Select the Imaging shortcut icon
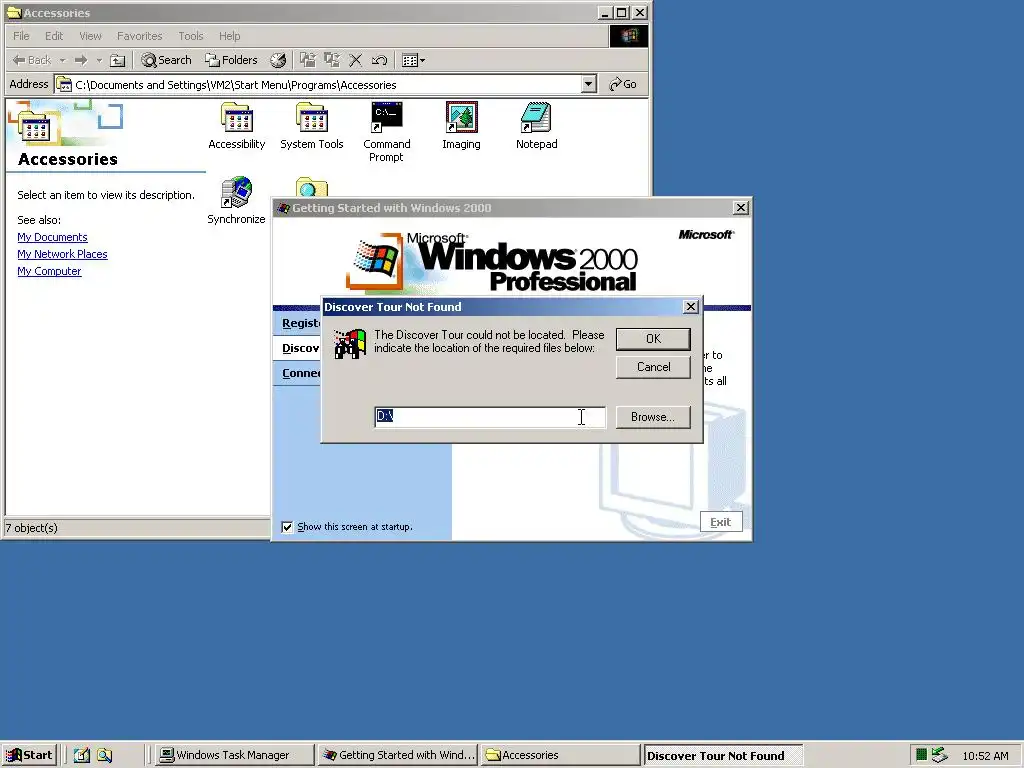Viewport: 1024px width, 768px height. (x=461, y=118)
